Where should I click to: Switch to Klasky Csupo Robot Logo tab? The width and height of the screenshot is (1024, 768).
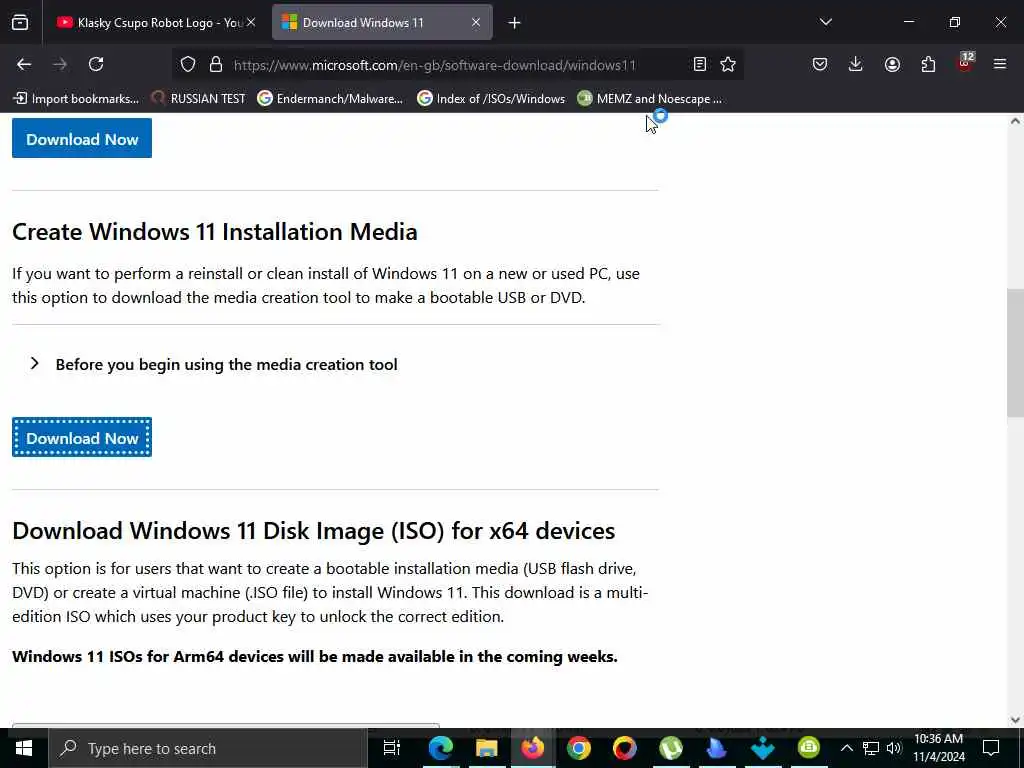click(156, 23)
